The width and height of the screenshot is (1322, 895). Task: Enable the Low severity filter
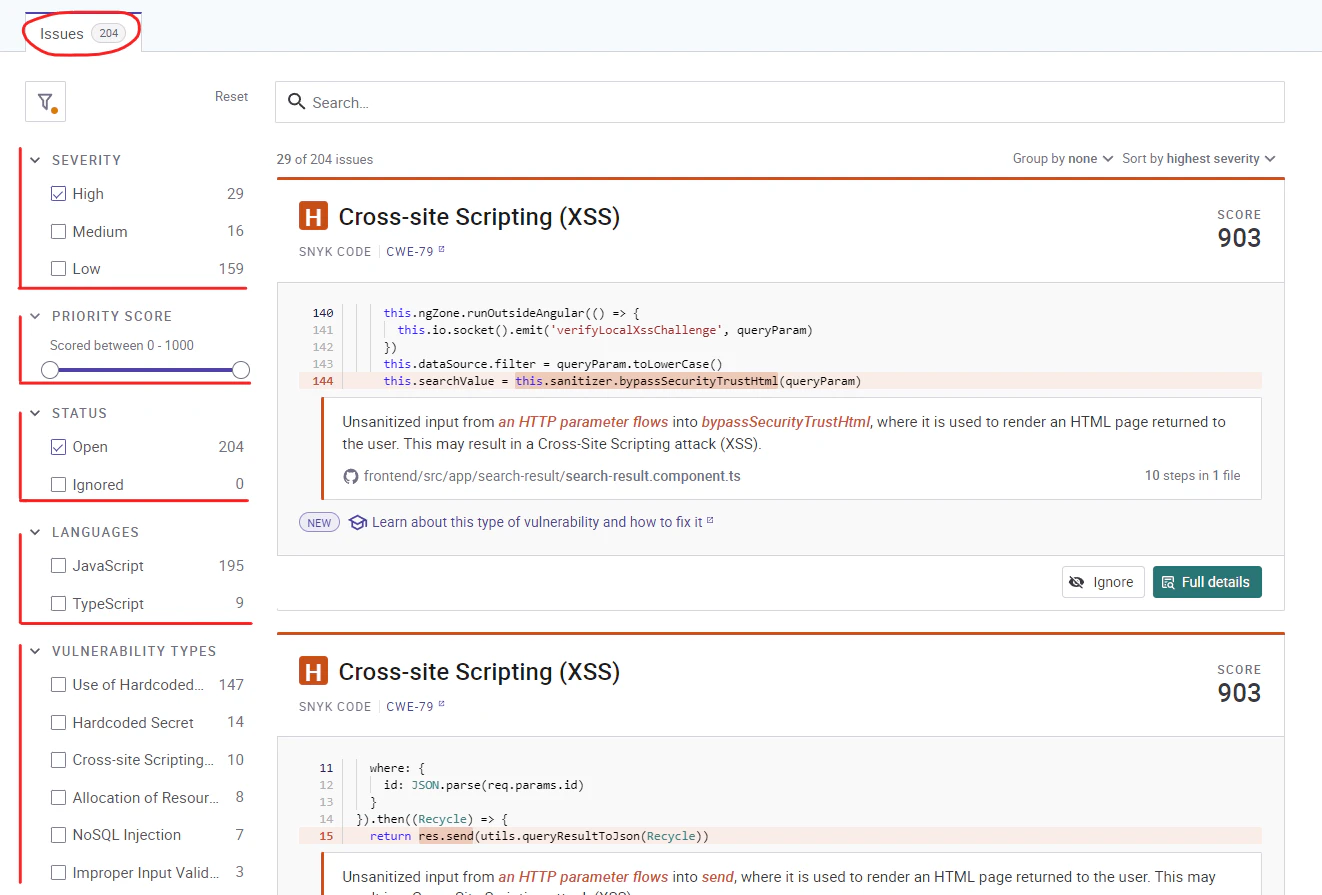pyautogui.click(x=58, y=269)
